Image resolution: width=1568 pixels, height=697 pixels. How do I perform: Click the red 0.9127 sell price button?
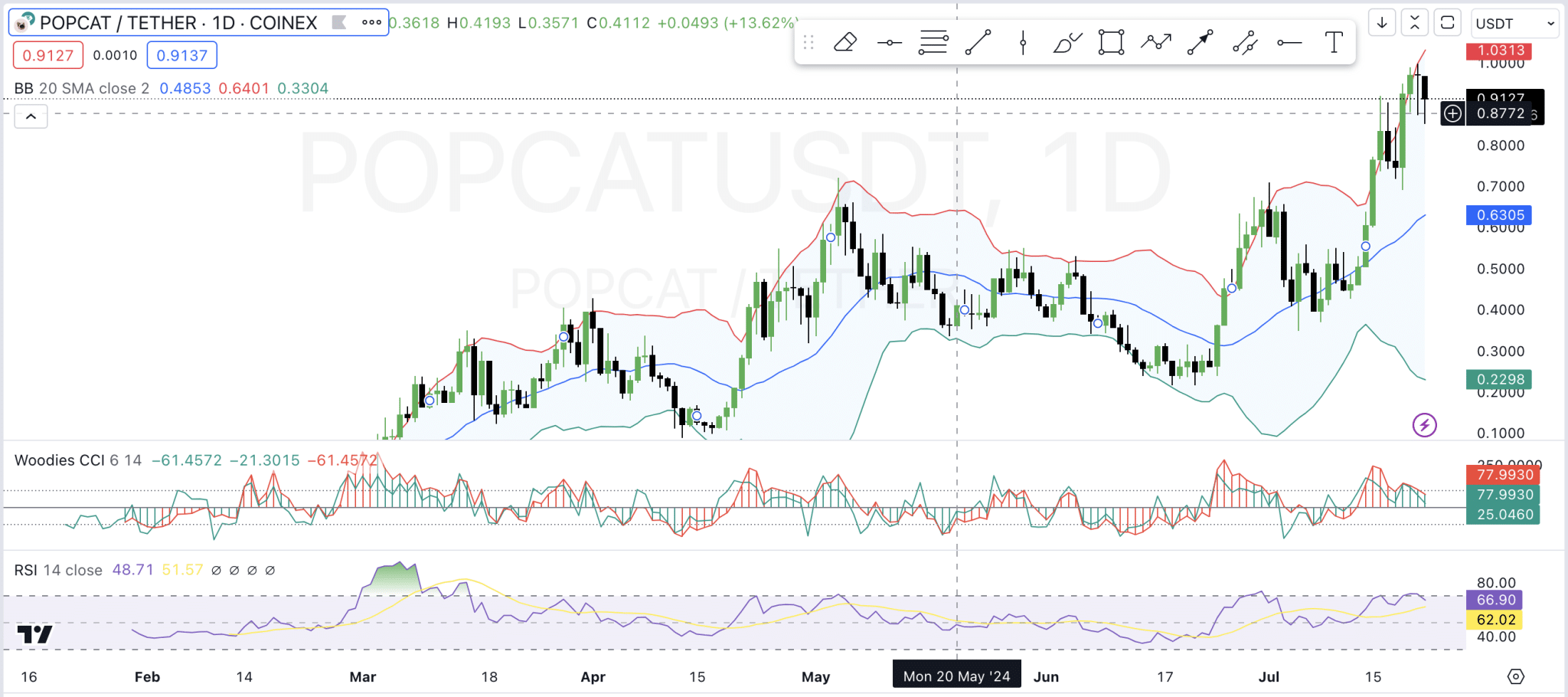coord(48,55)
